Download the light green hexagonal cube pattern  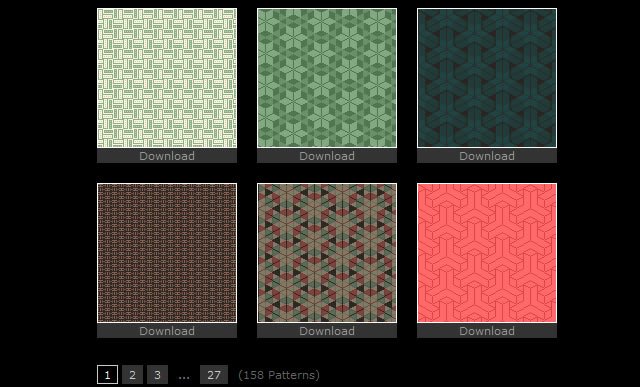[x=327, y=156]
